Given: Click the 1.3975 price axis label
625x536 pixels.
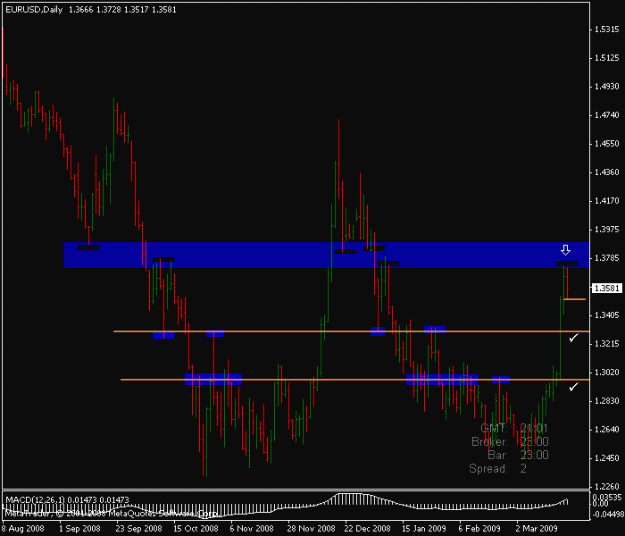Looking at the screenshot, I should click(x=607, y=230).
